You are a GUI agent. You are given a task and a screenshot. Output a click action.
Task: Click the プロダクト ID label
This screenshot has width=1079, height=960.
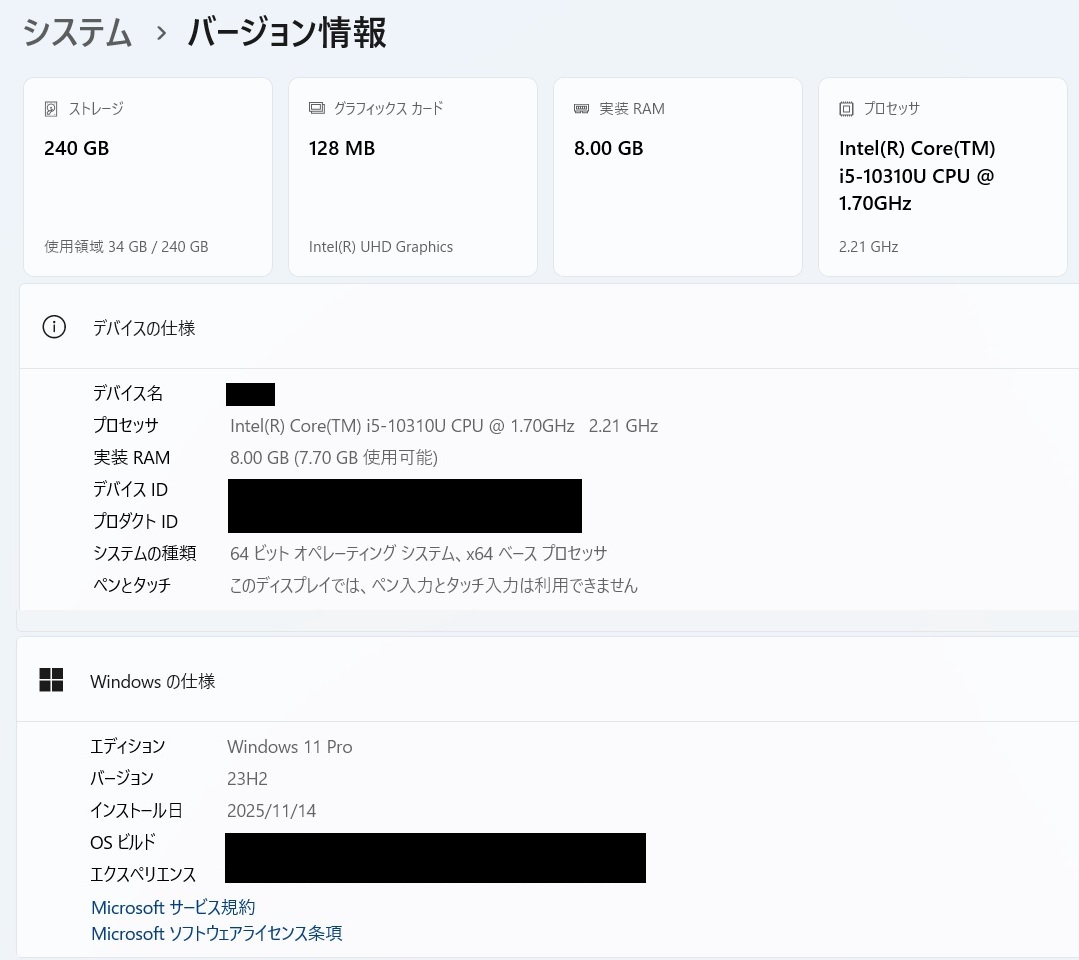pos(136,522)
